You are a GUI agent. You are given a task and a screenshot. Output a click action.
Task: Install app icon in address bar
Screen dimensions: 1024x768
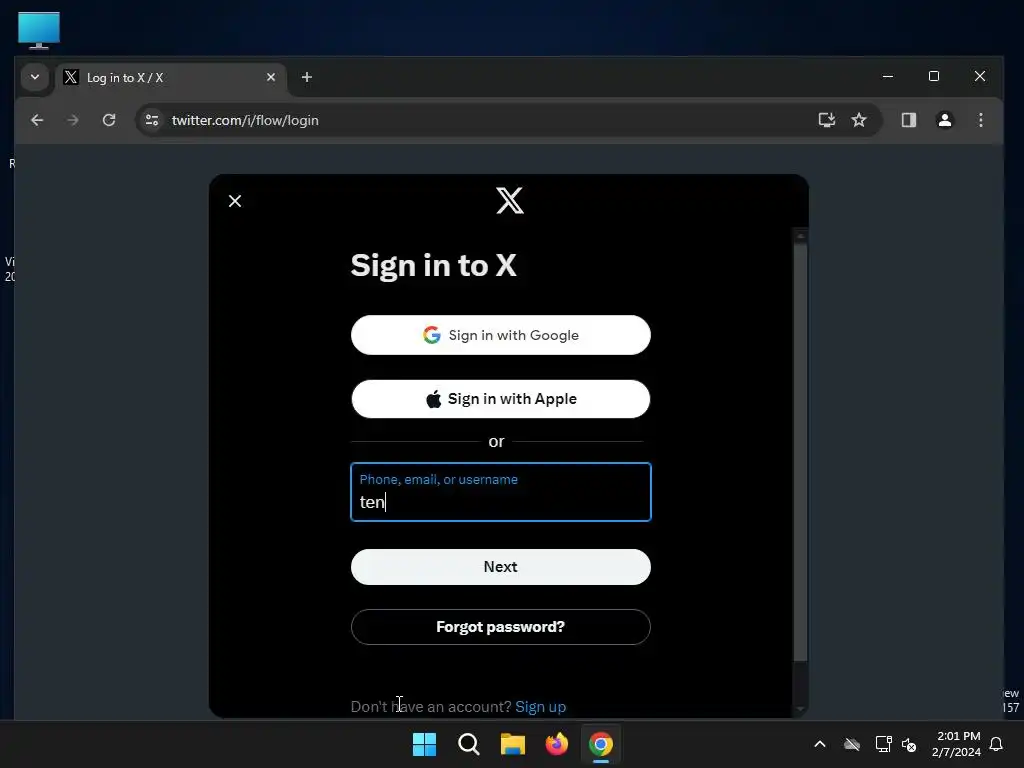(x=827, y=120)
